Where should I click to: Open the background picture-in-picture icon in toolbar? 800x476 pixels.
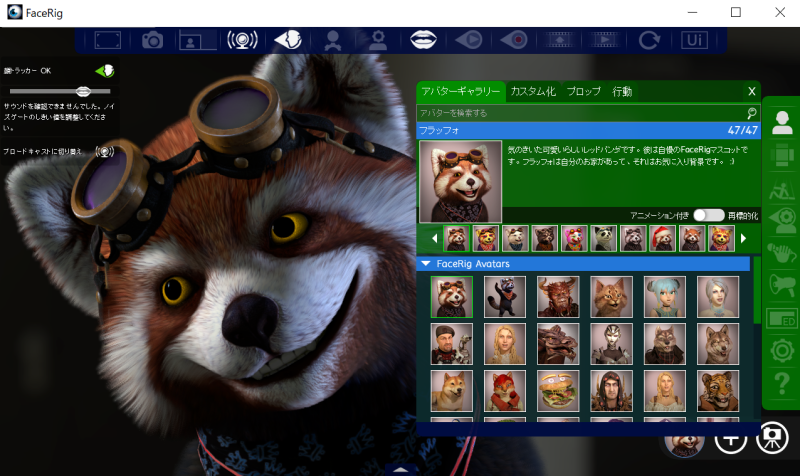197,40
